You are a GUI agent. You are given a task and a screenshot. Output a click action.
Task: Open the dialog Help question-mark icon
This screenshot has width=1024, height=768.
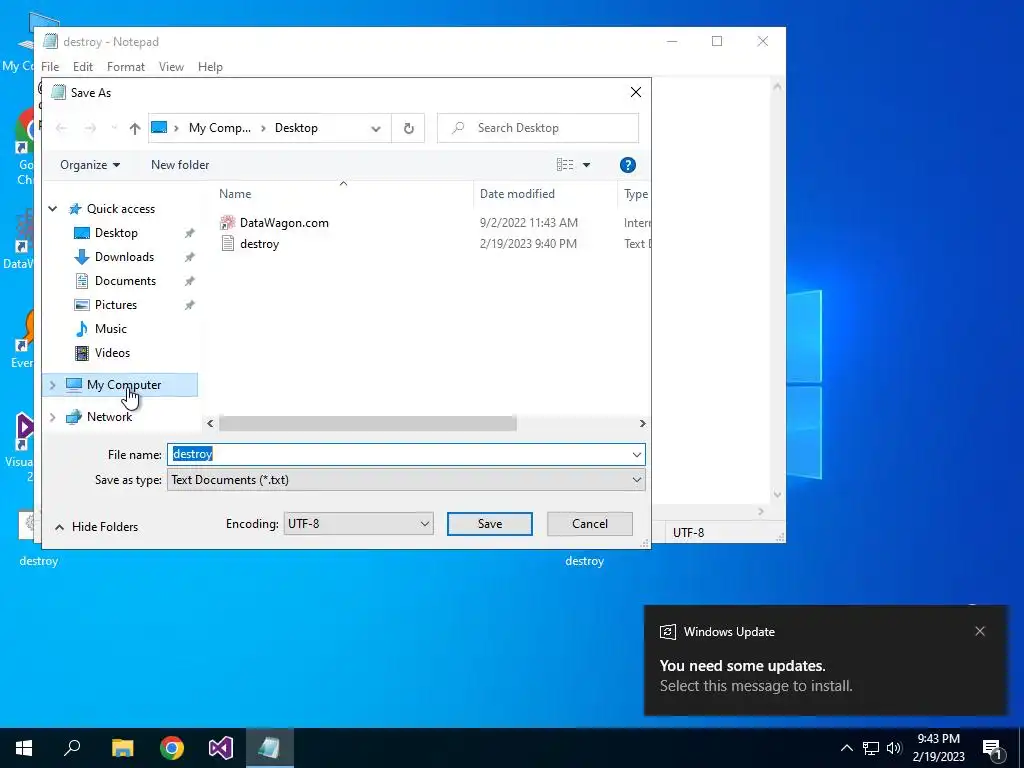point(627,165)
